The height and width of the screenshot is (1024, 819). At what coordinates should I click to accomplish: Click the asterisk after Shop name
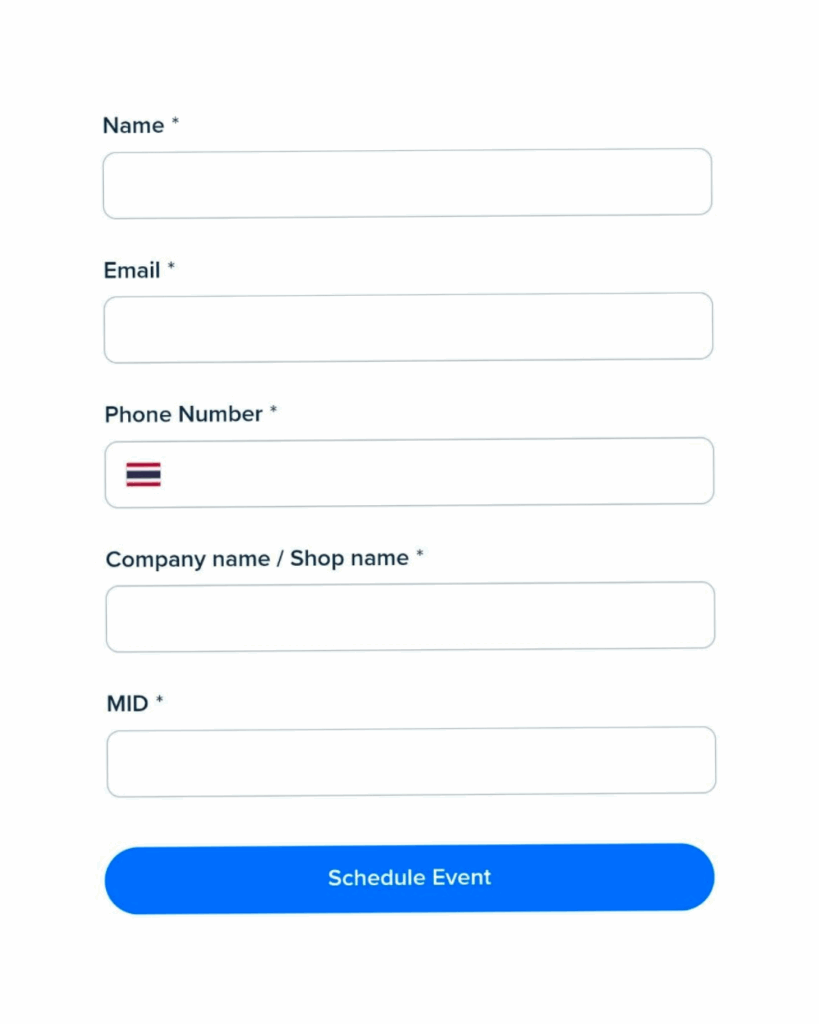tap(420, 555)
